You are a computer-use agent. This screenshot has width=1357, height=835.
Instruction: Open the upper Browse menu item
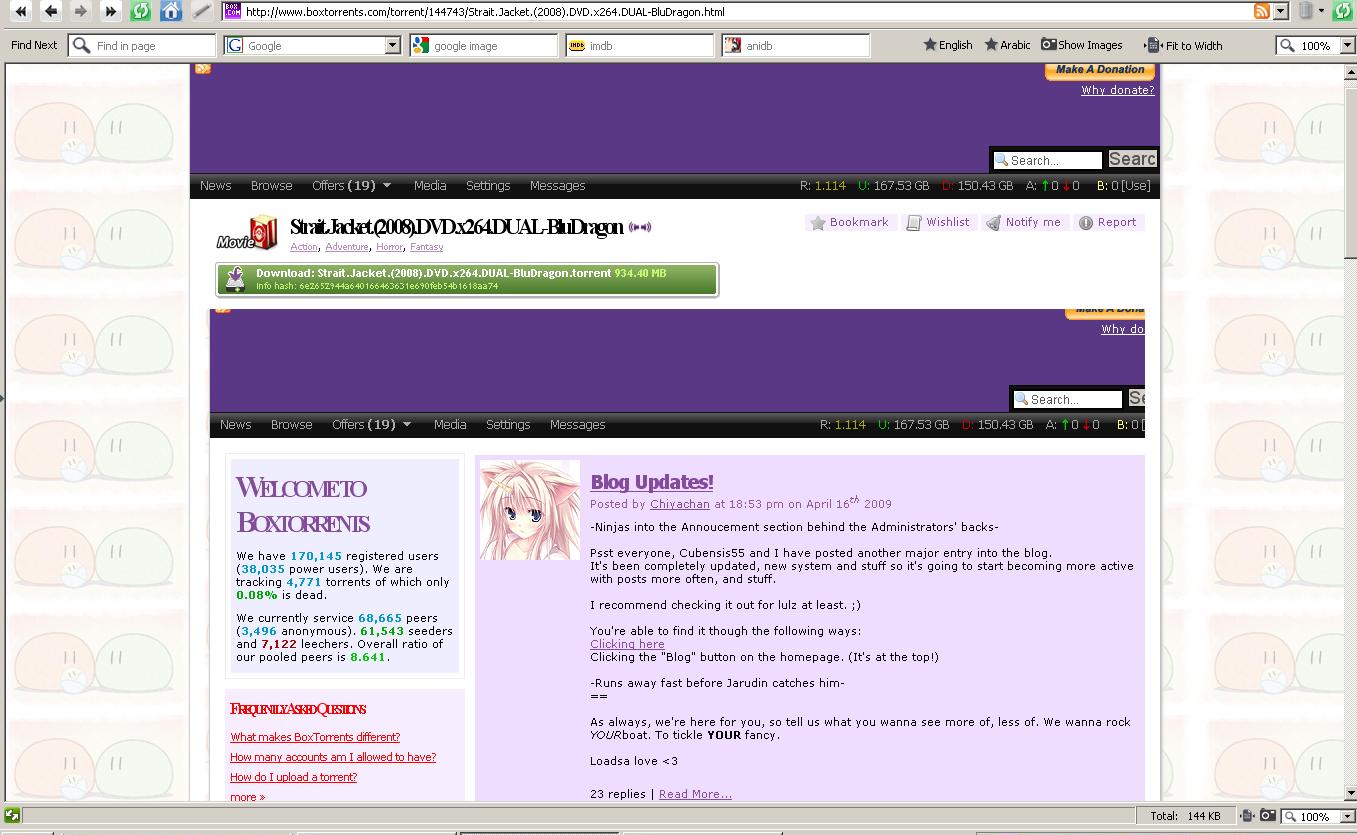[x=271, y=186]
